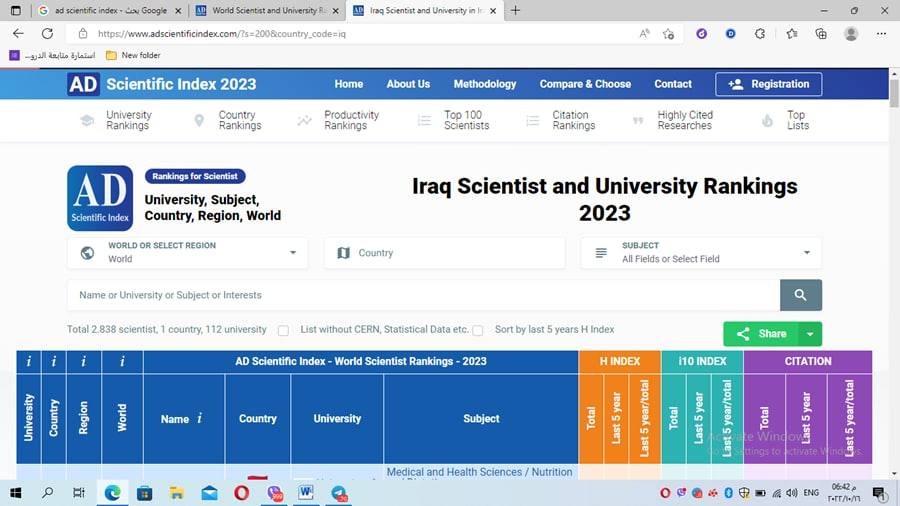Open the Methodology menu item
Viewport: 900px width, 506px height.
point(485,84)
